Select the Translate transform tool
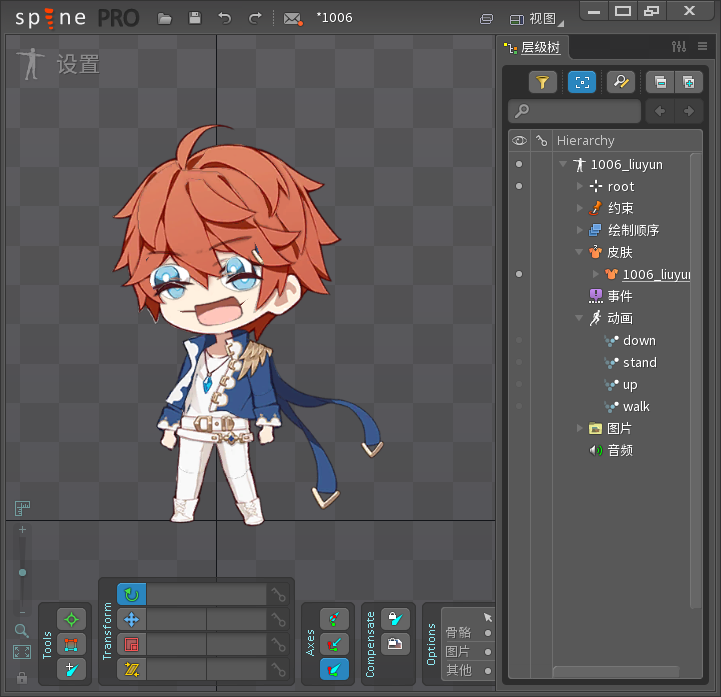 (132, 619)
